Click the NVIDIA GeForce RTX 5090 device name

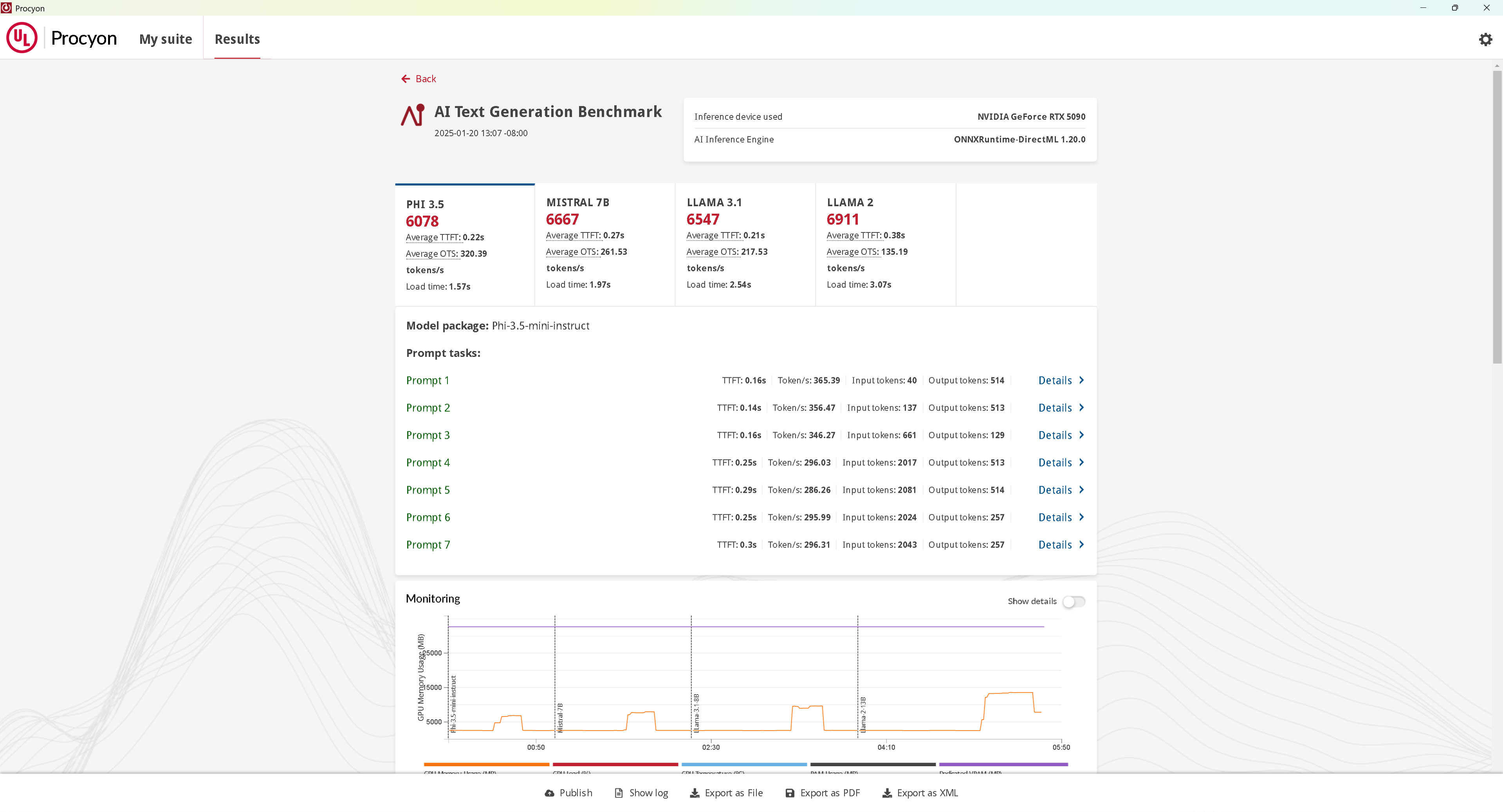pos(1032,117)
